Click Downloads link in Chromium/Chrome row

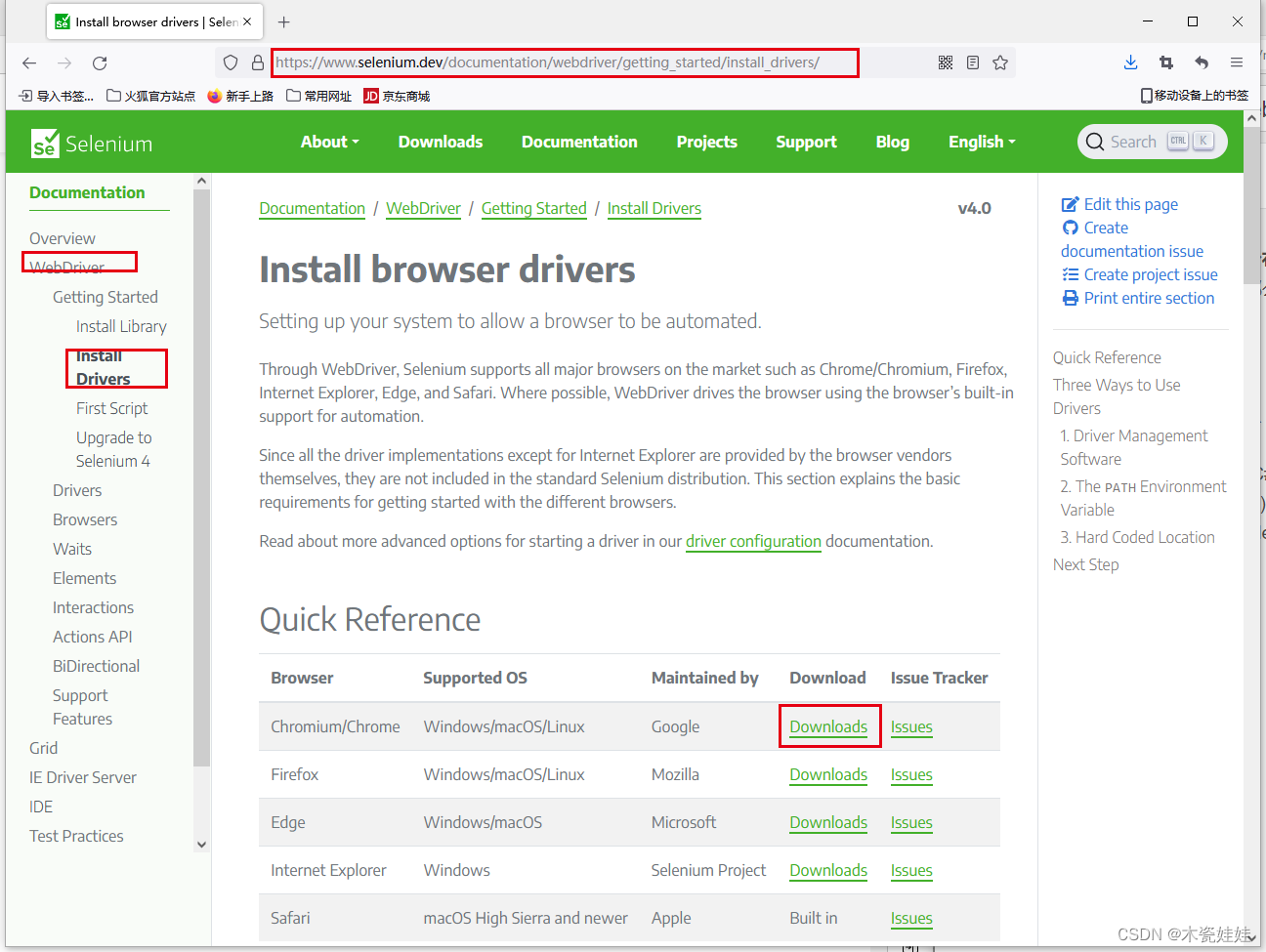(828, 726)
